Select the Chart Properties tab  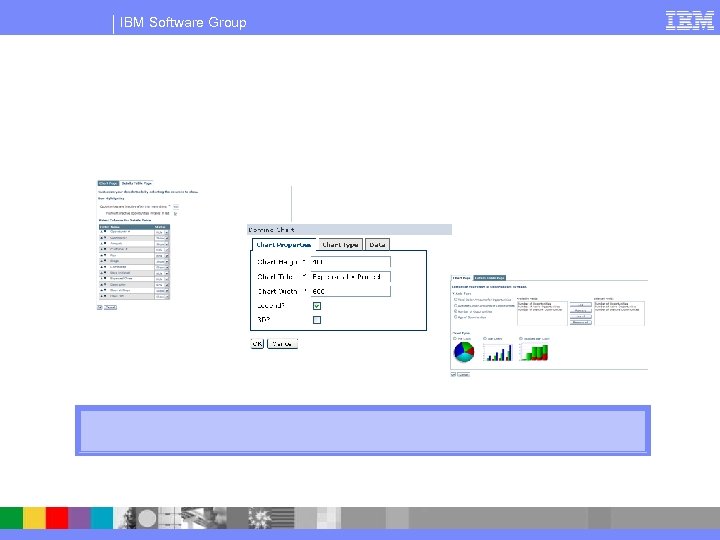[283, 245]
